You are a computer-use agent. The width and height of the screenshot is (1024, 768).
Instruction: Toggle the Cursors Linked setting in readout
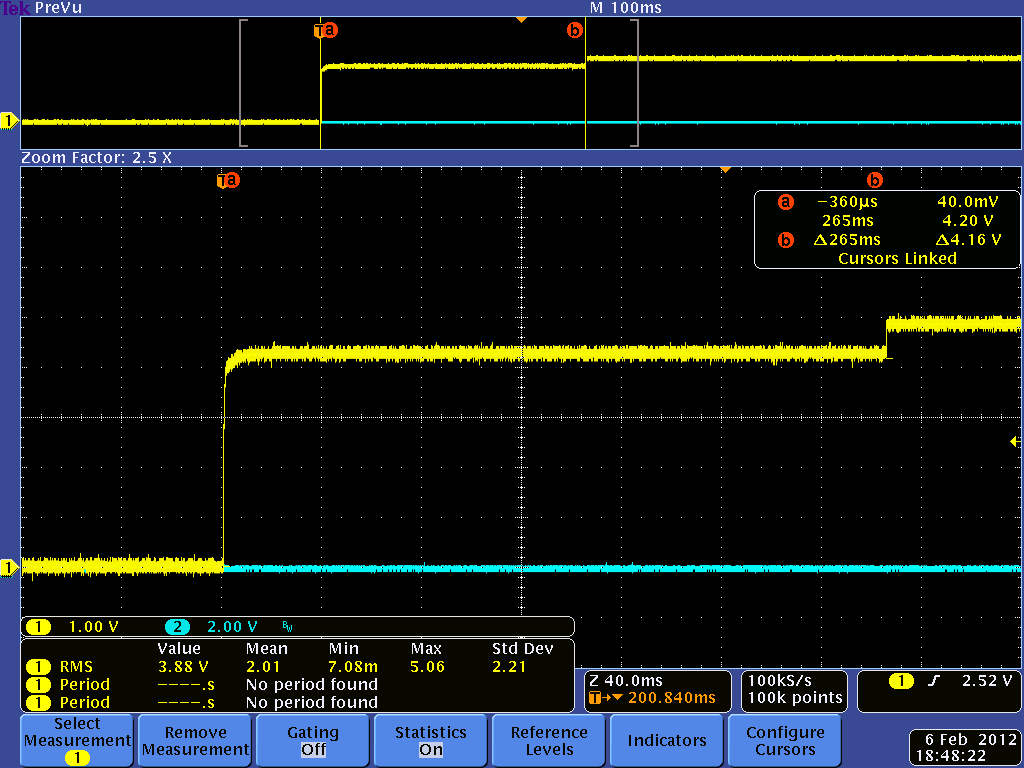point(897,258)
